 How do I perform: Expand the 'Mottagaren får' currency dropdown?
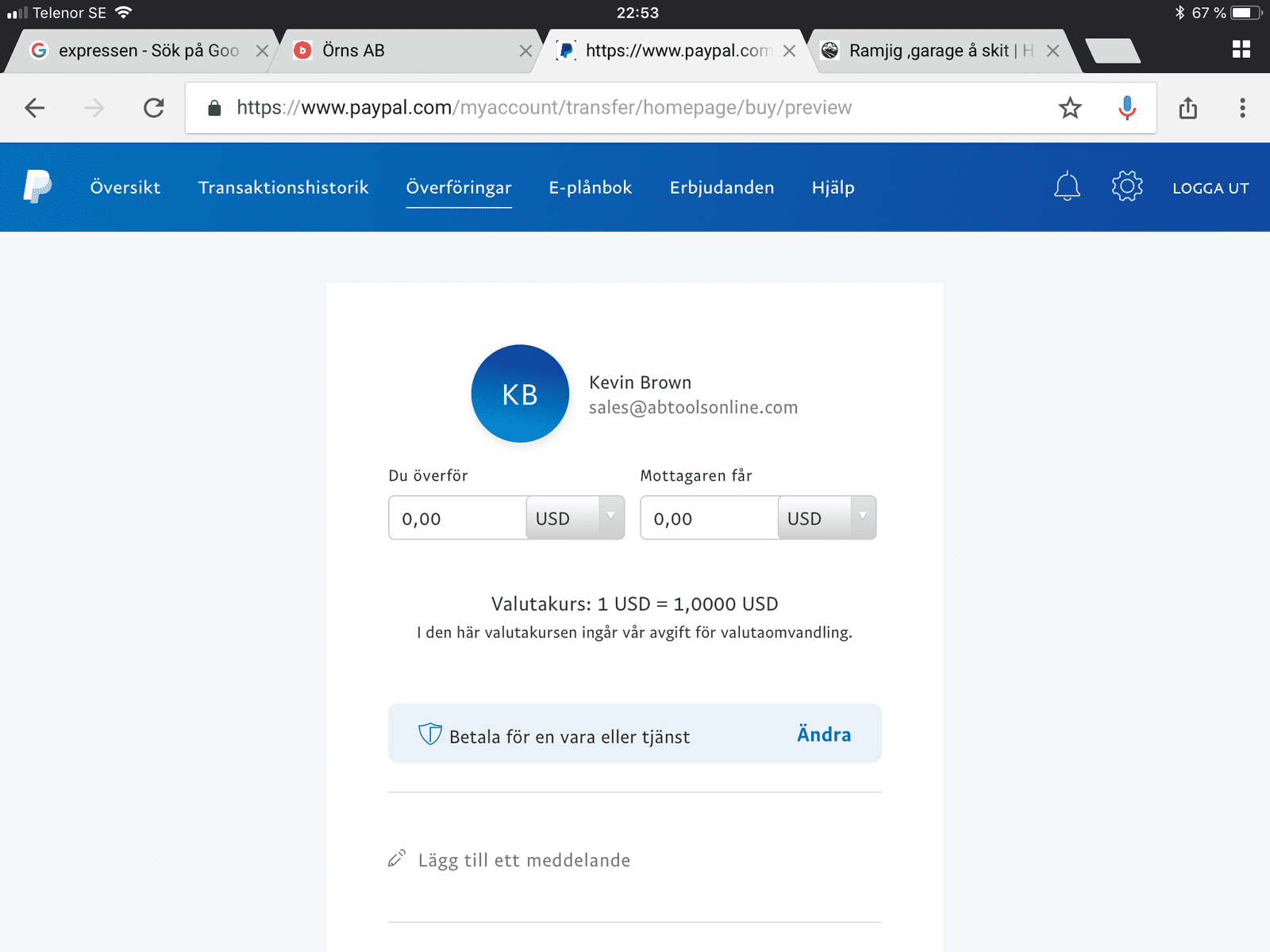click(826, 518)
